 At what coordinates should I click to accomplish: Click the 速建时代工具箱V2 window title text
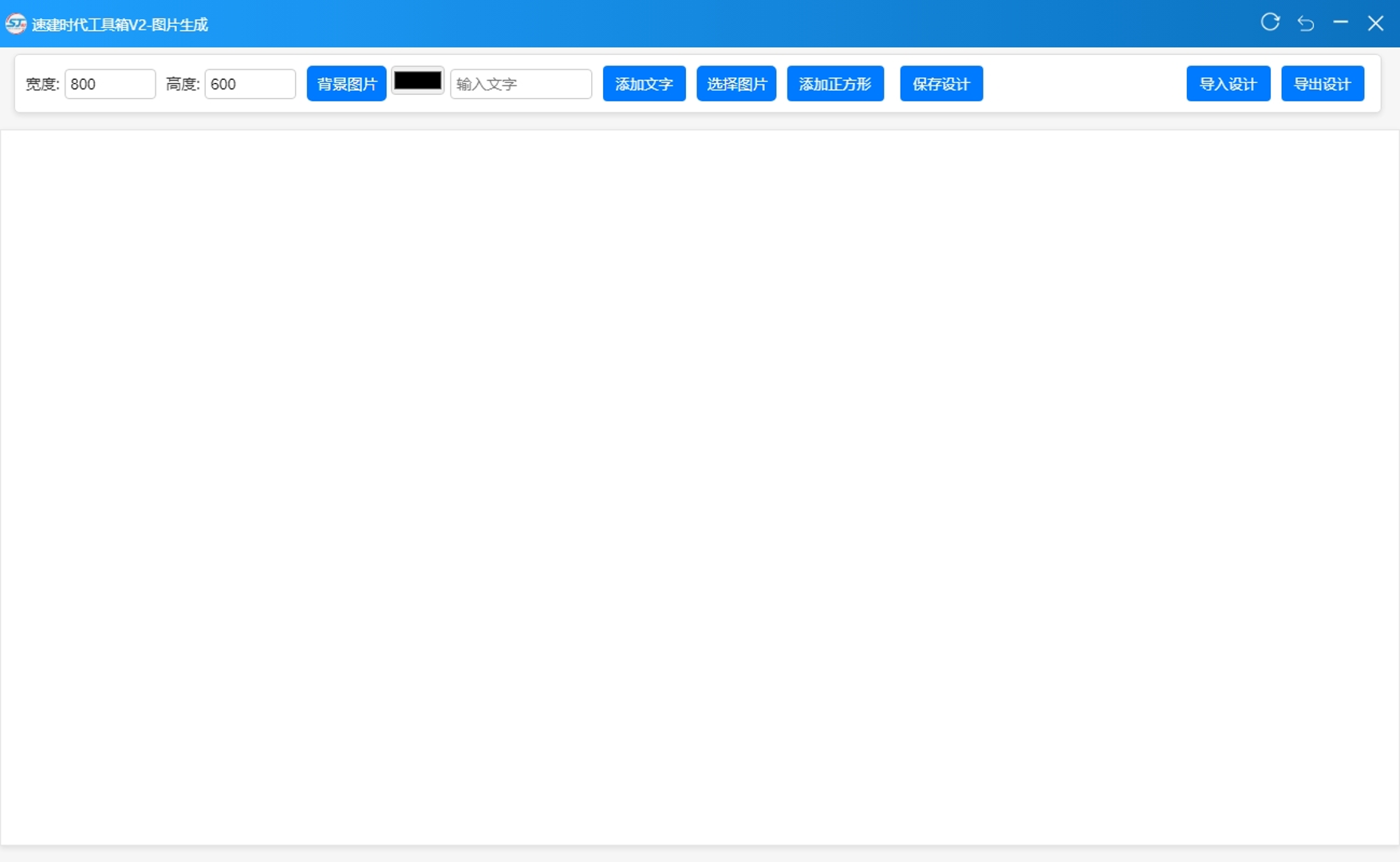coord(120,25)
